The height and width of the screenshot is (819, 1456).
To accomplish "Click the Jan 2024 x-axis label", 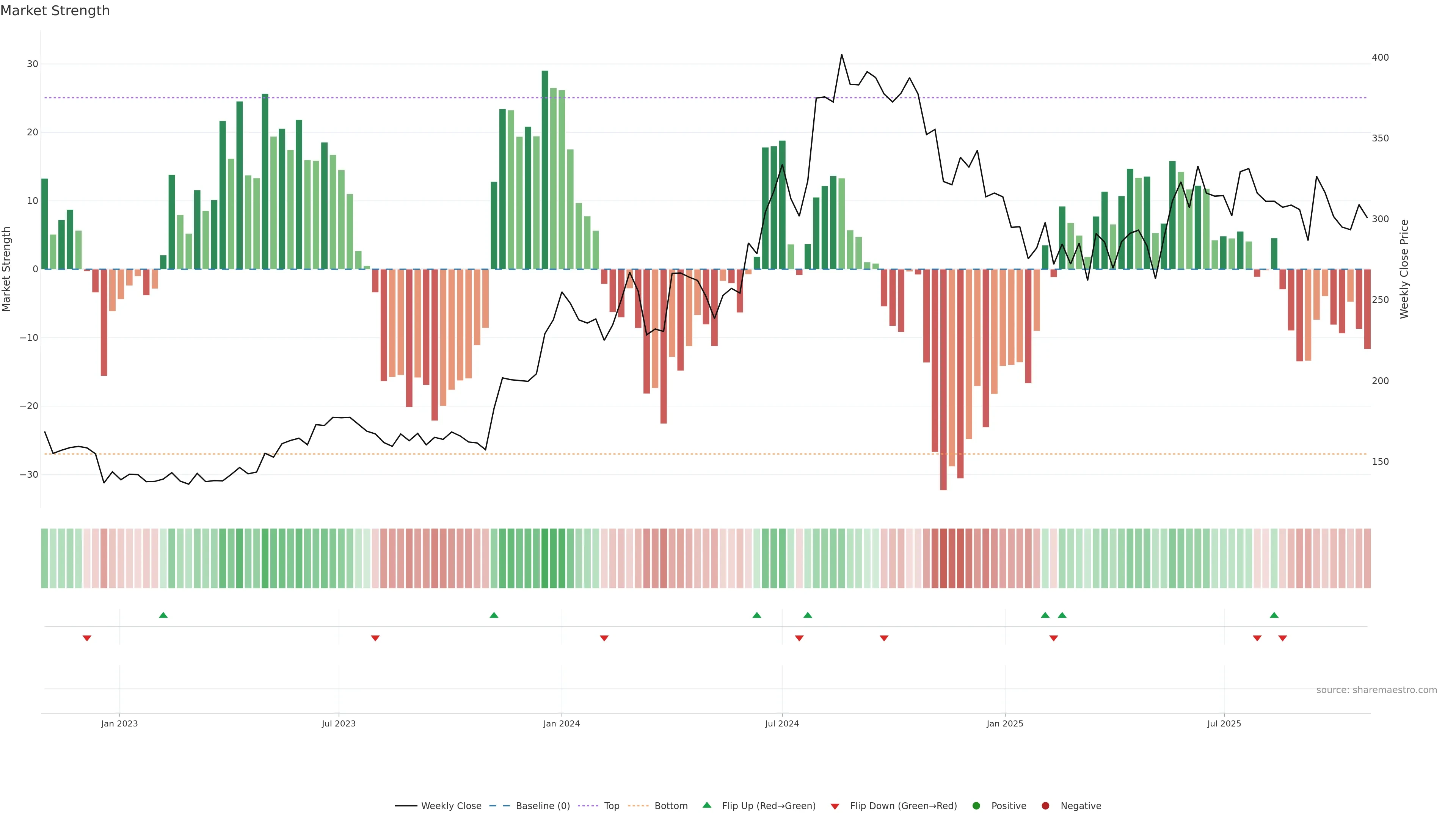I will pos(561,723).
